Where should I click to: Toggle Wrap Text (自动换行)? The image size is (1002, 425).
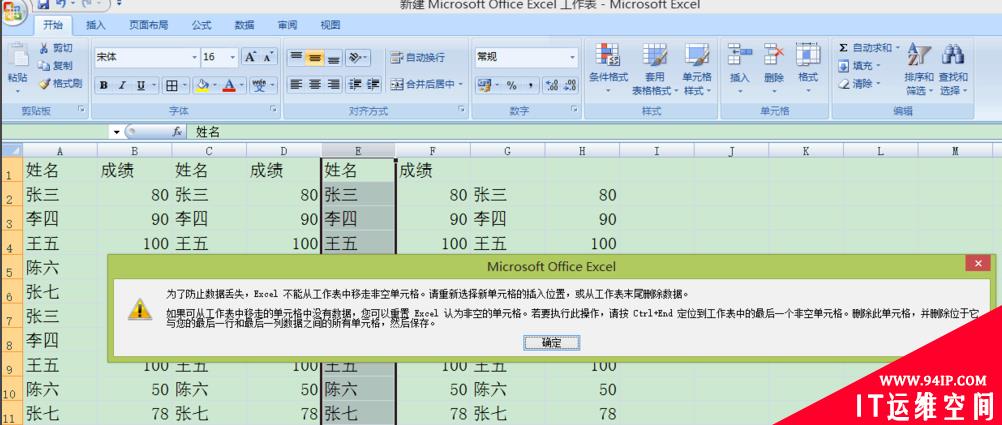click(x=418, y=58)
